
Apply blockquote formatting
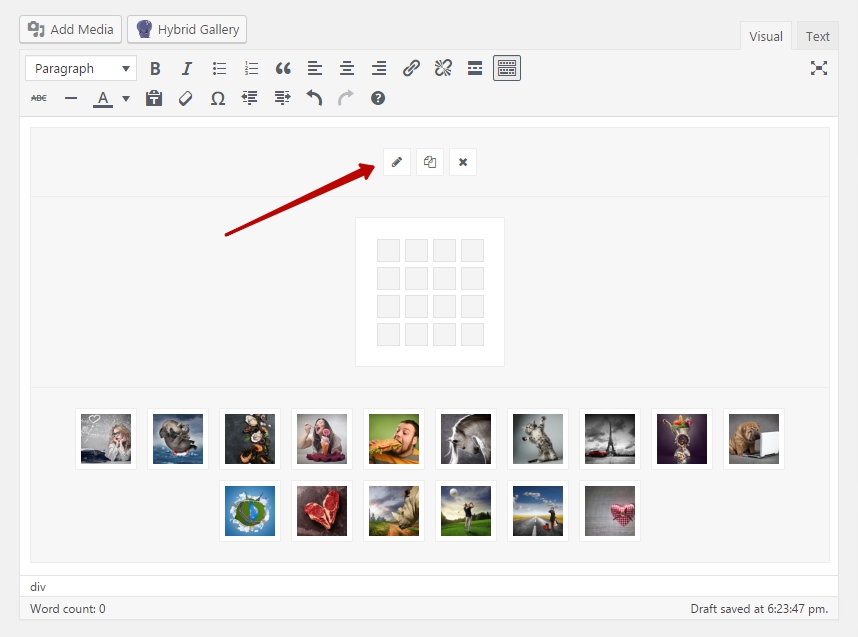(x=283, y=68)
